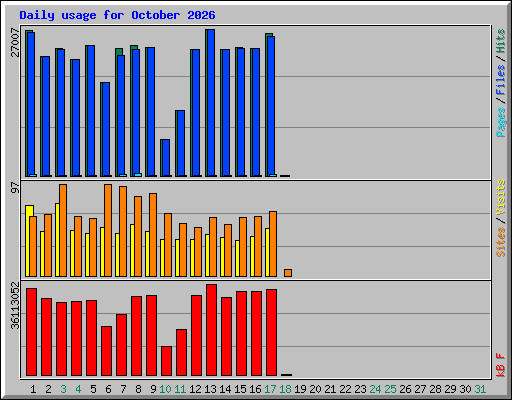The height and width of the screenshot is (400, 512).
Task: Select day 20 on the x-axis
Action: (x=315, y=389)
